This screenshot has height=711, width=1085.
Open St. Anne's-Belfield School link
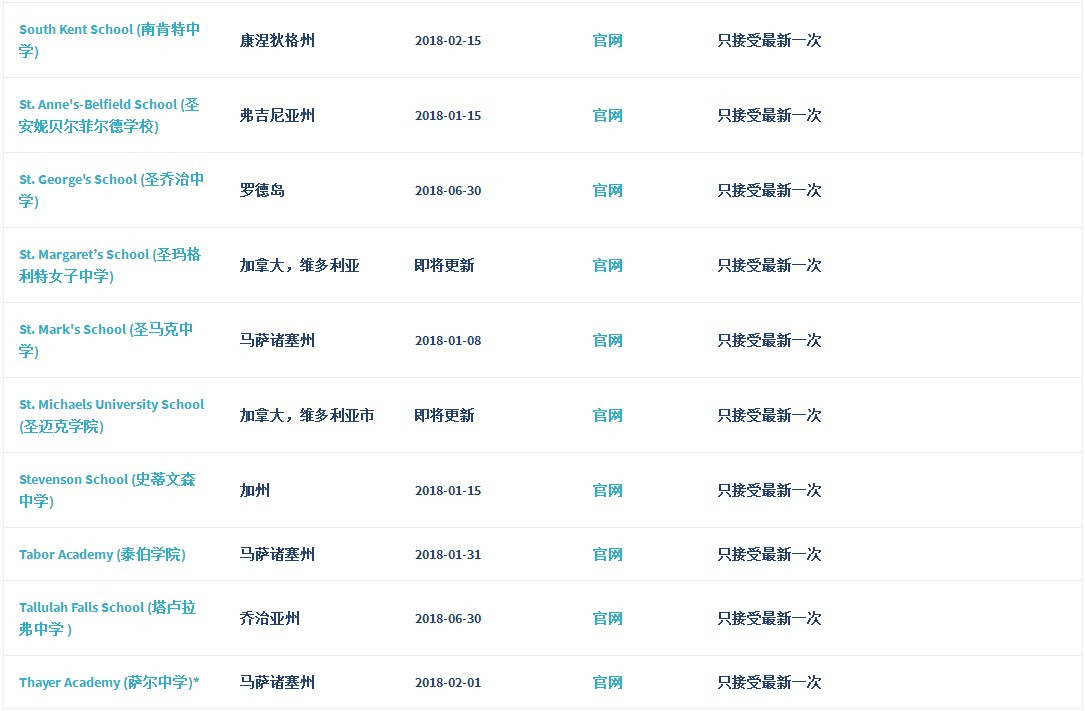point(109,116)
